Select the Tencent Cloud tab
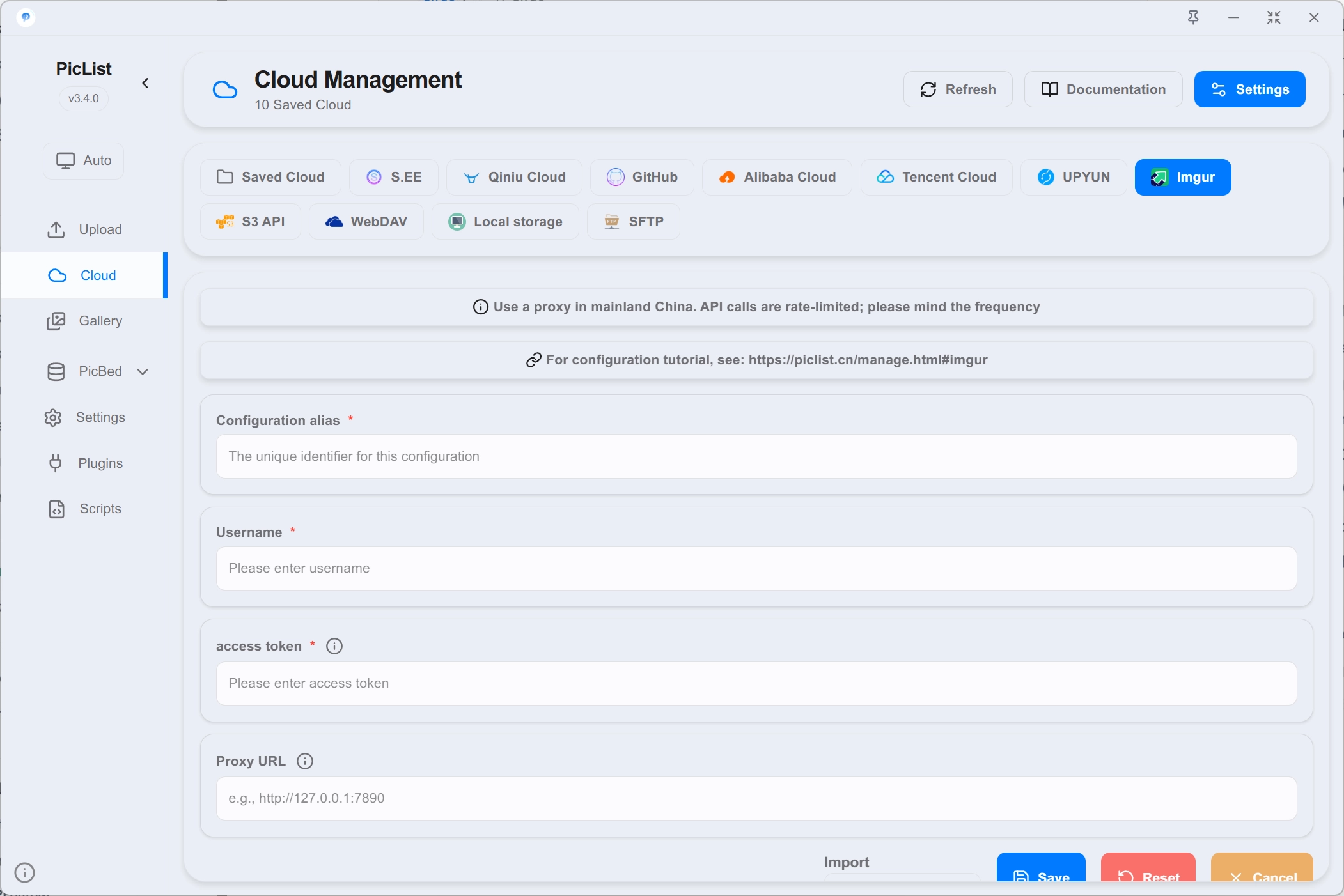 (936, 177)
